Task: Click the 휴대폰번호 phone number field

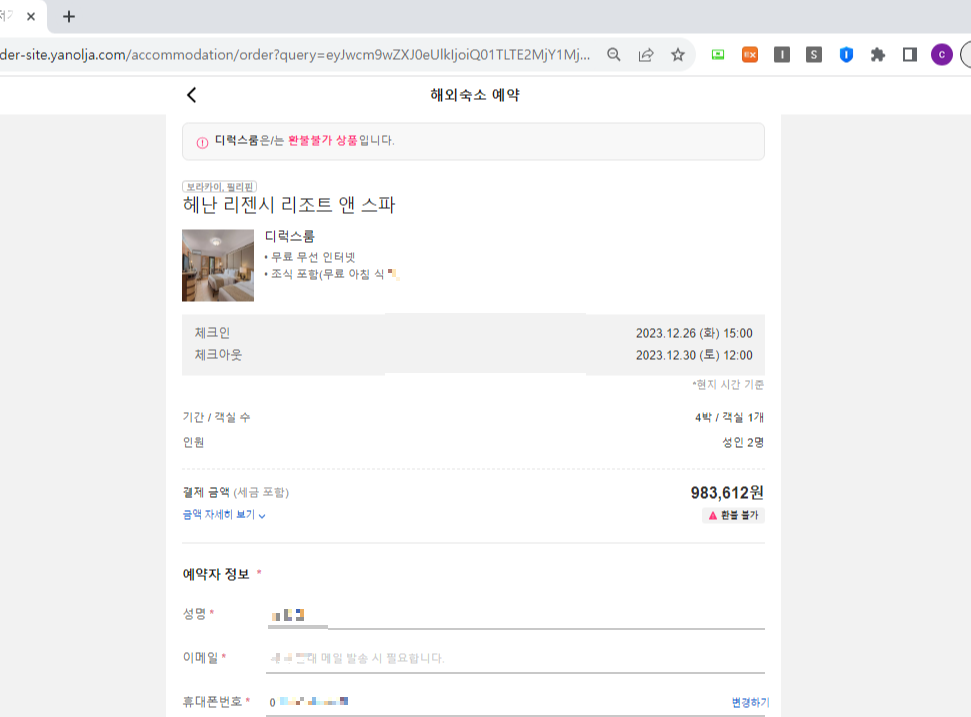Action: pos(495,702)
